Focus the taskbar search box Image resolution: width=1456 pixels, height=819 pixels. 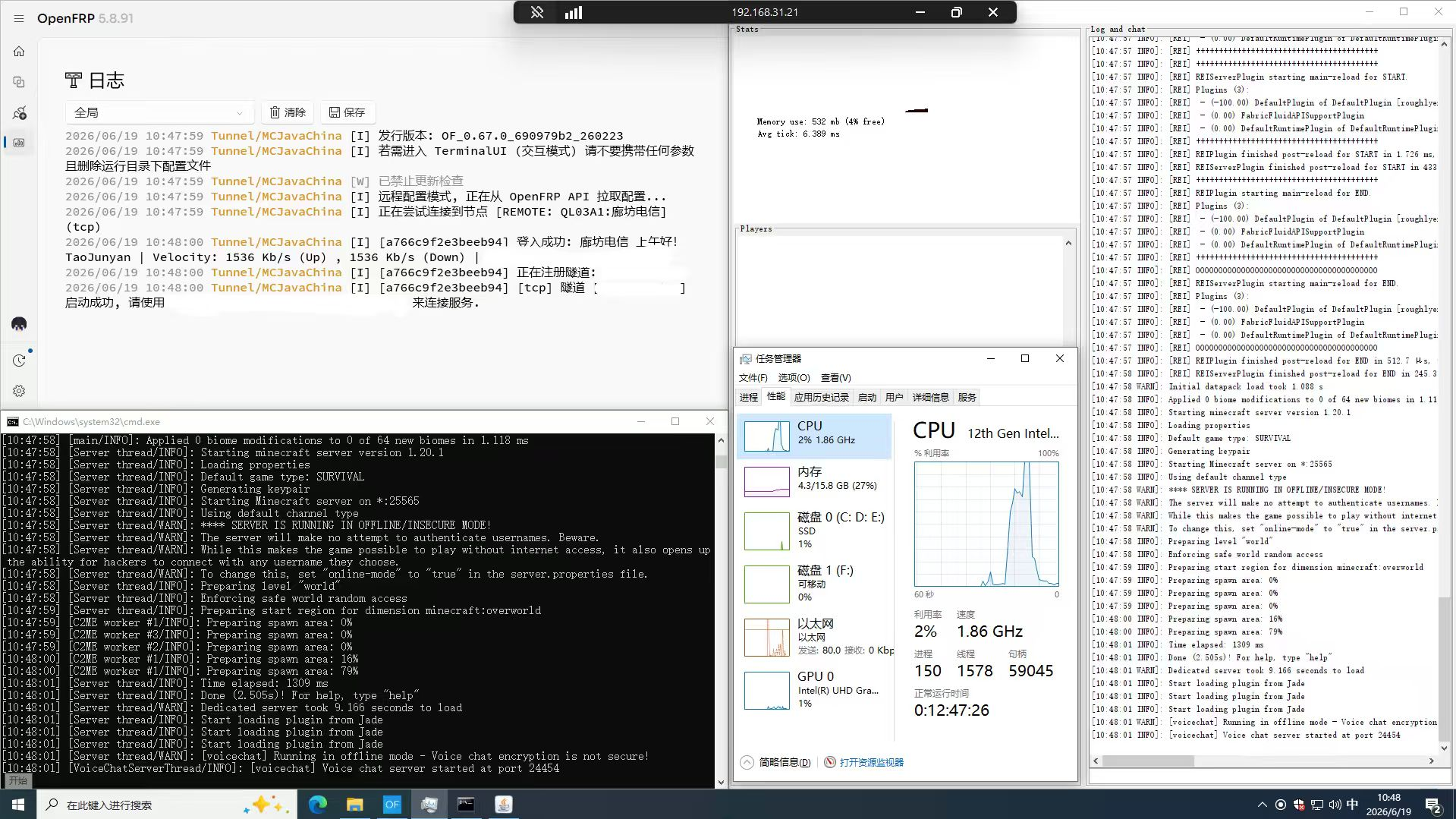(165, 805)
